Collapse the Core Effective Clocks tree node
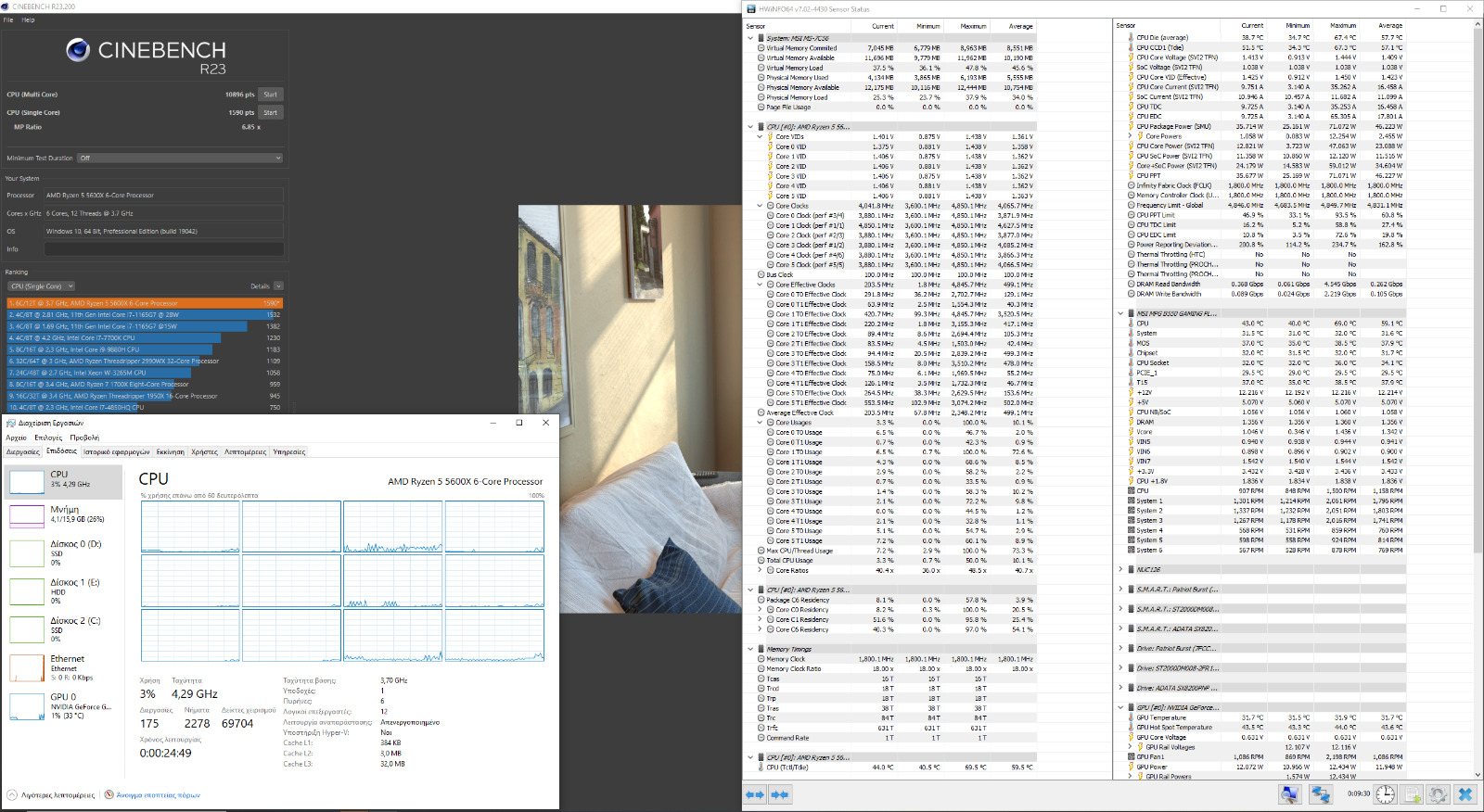 760,285
